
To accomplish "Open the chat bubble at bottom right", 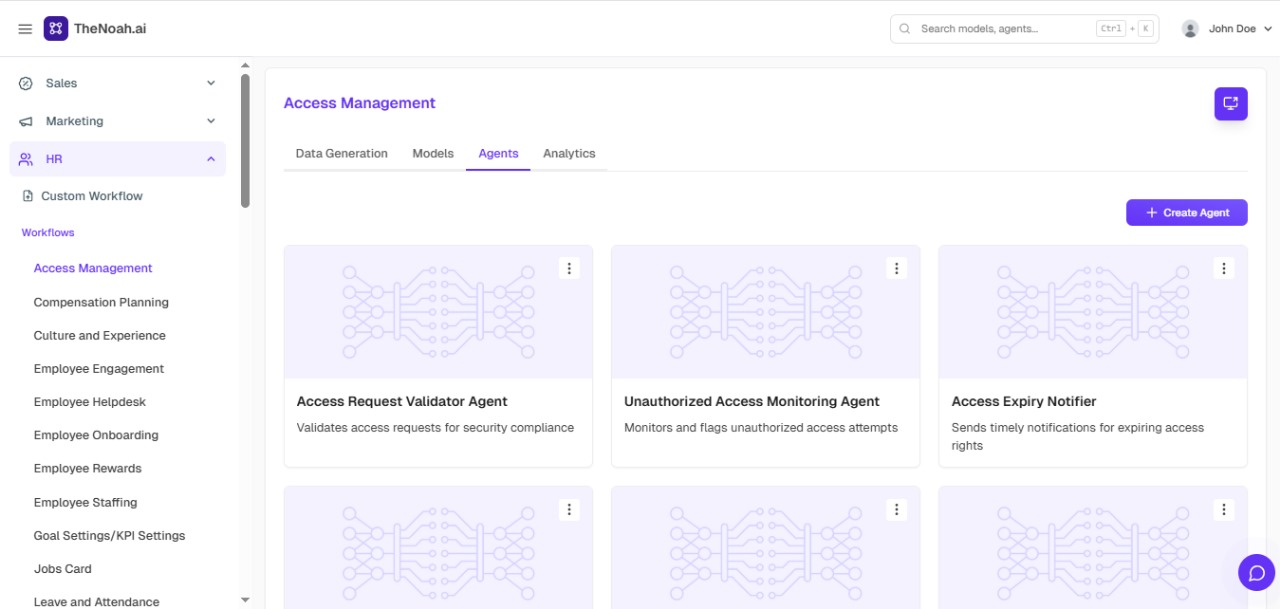I will (1256, 572).
